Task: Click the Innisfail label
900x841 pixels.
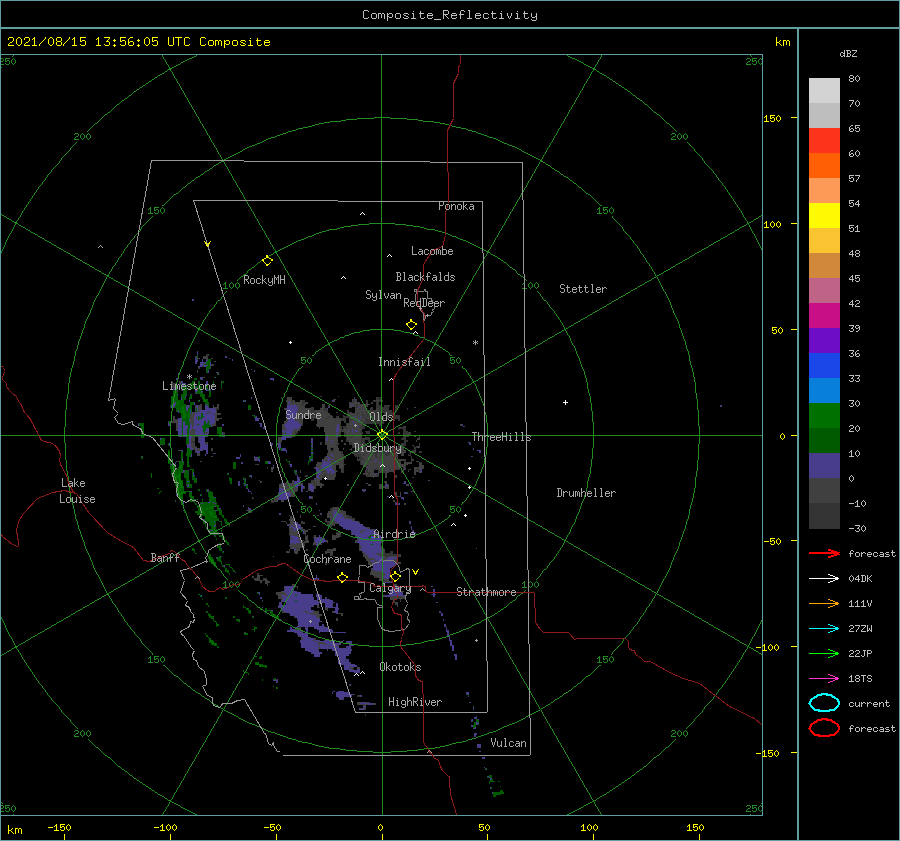Action: (x=404, y=362)
